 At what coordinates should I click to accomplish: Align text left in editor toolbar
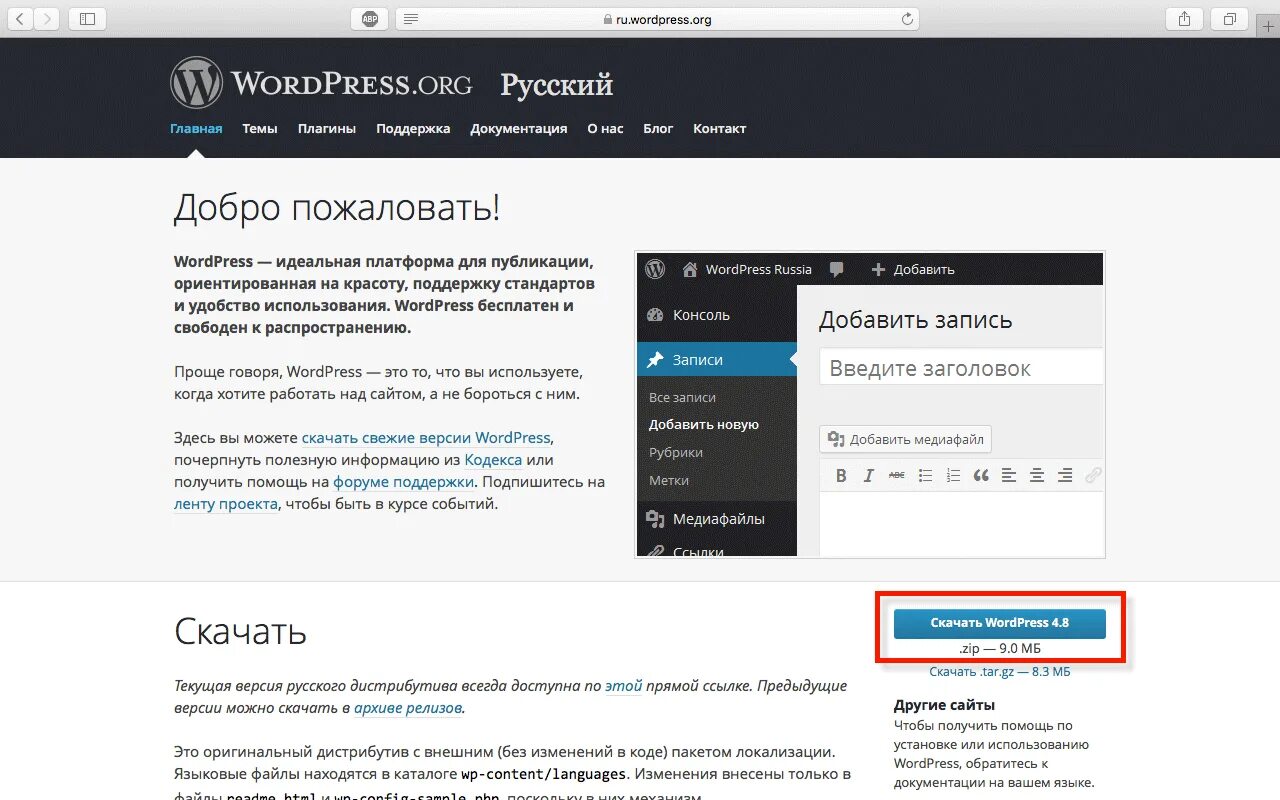pos(1009,476)
